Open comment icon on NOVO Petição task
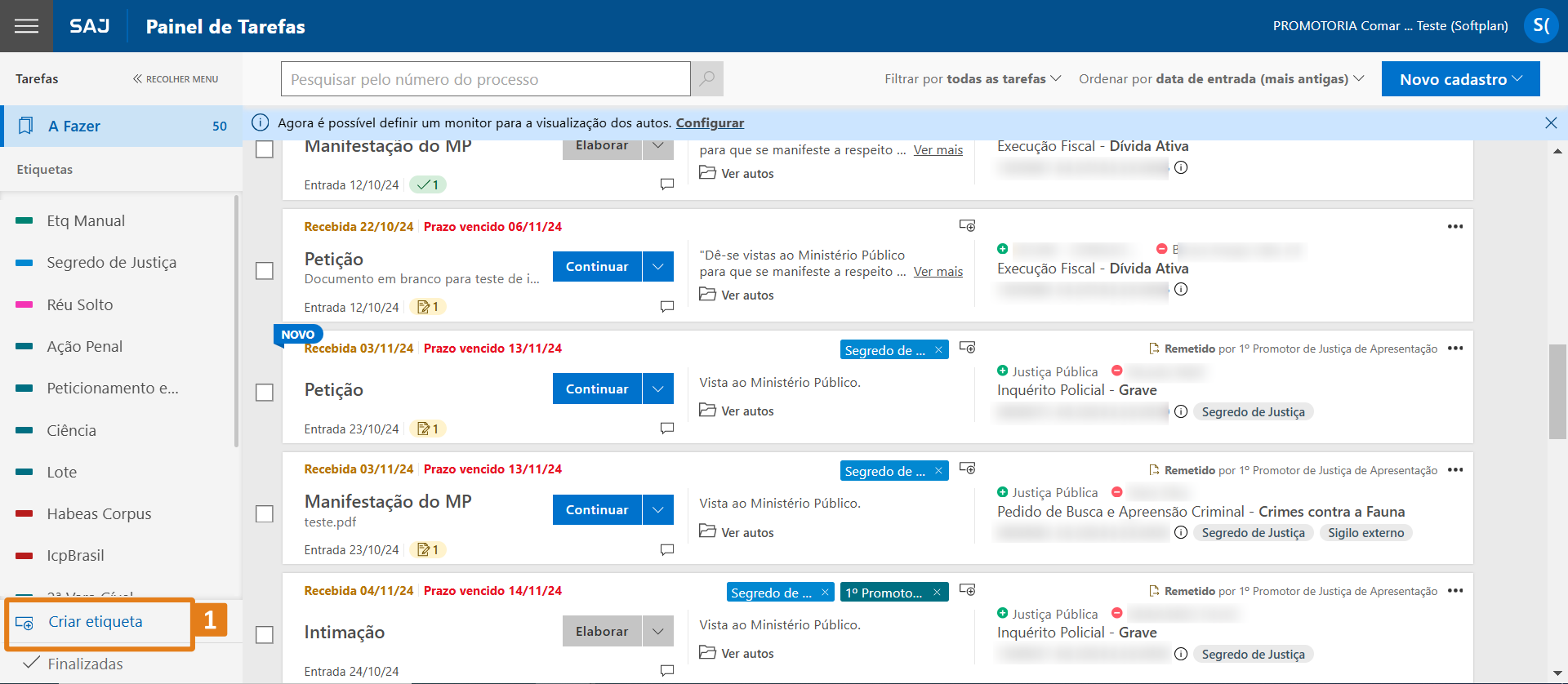 click(x=666, y=429)
